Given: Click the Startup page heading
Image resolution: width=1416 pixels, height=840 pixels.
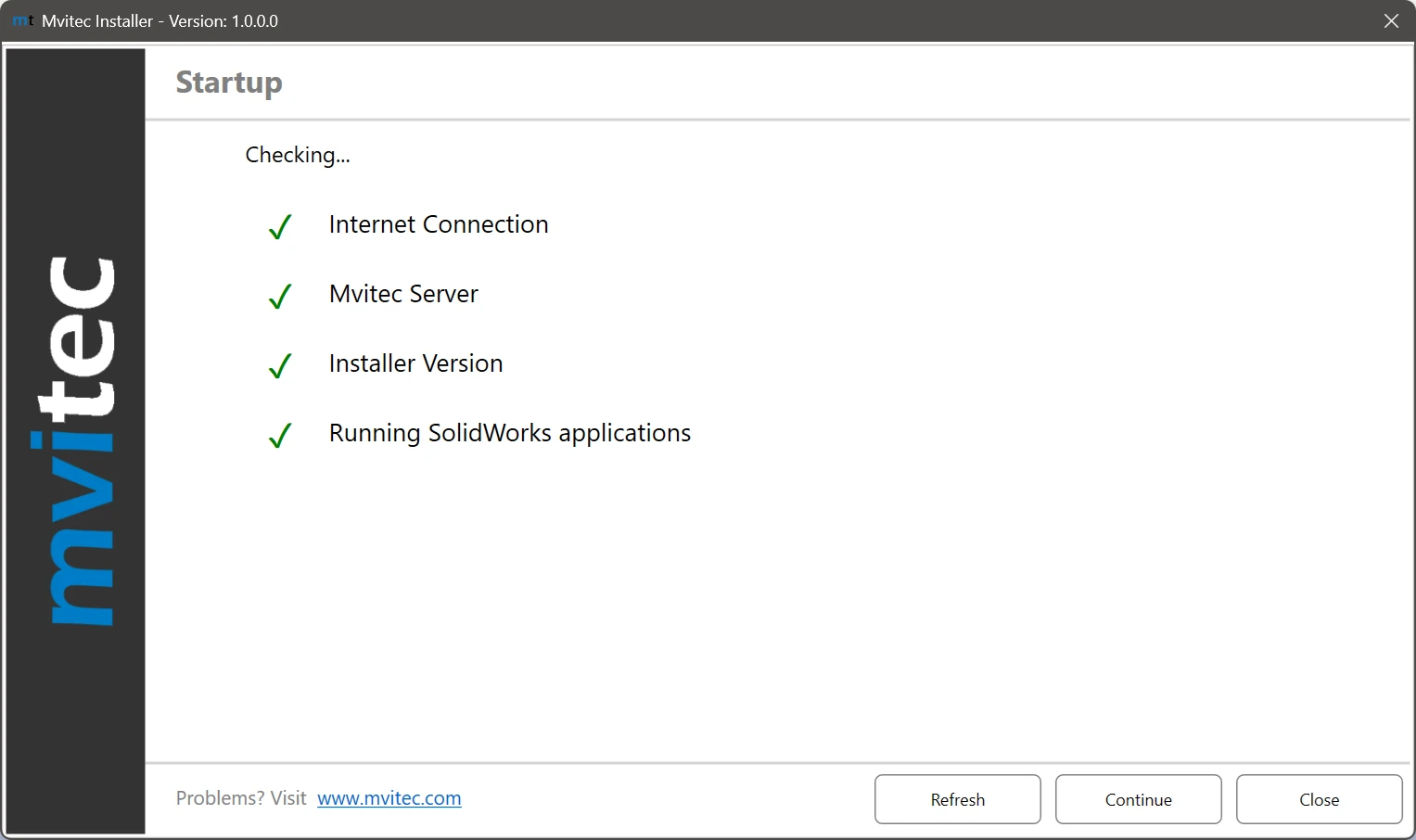Looking at the screenshot, I should pyautogui.click(x=229, y=83).
